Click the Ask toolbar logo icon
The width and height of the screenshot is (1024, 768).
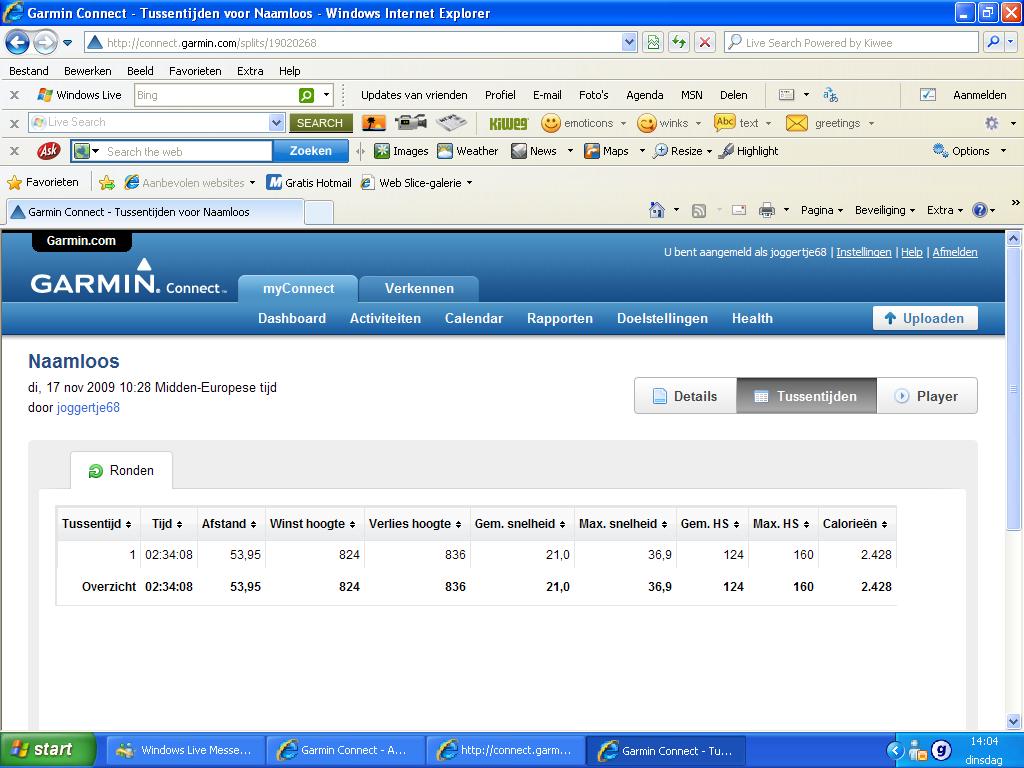tap(48, 152)
